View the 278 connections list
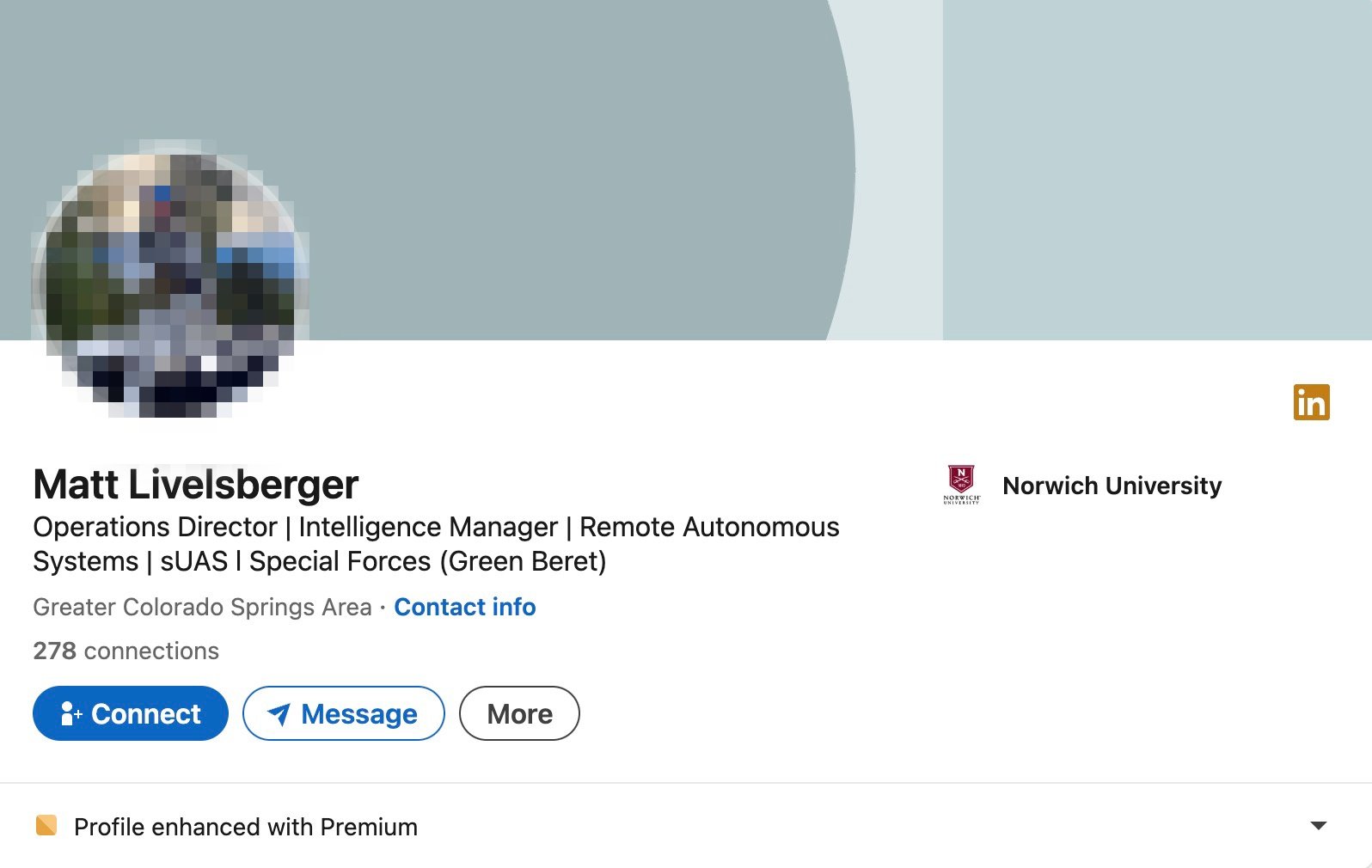This screenshot has width=1372, height=868. coord(126,651)
